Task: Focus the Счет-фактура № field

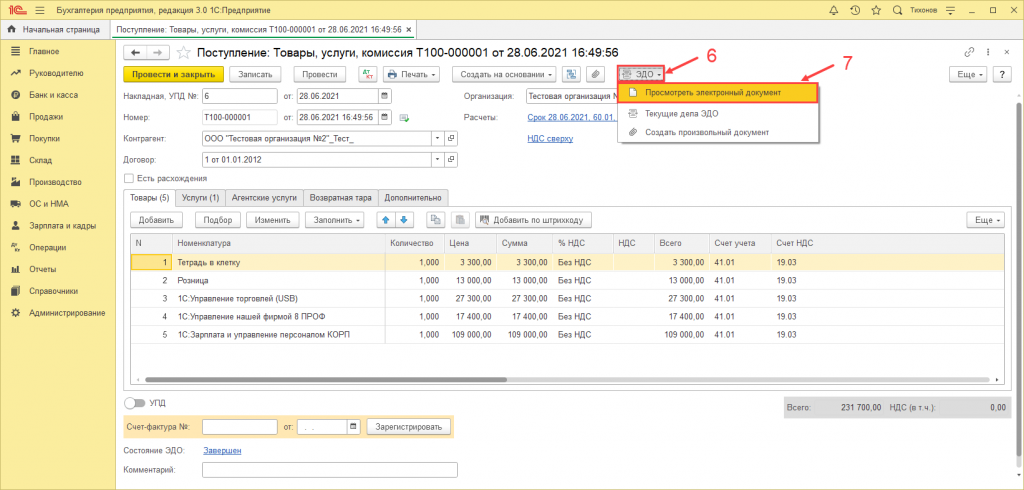Action: pos(240,427)
